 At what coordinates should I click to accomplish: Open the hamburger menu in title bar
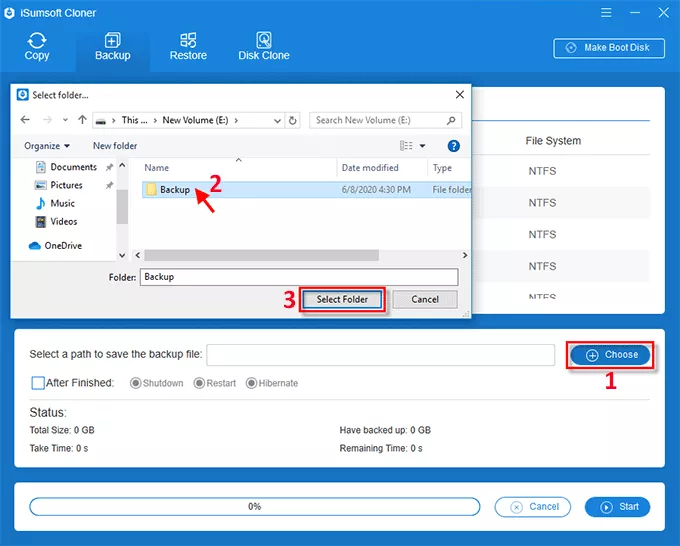pos(606,13)
